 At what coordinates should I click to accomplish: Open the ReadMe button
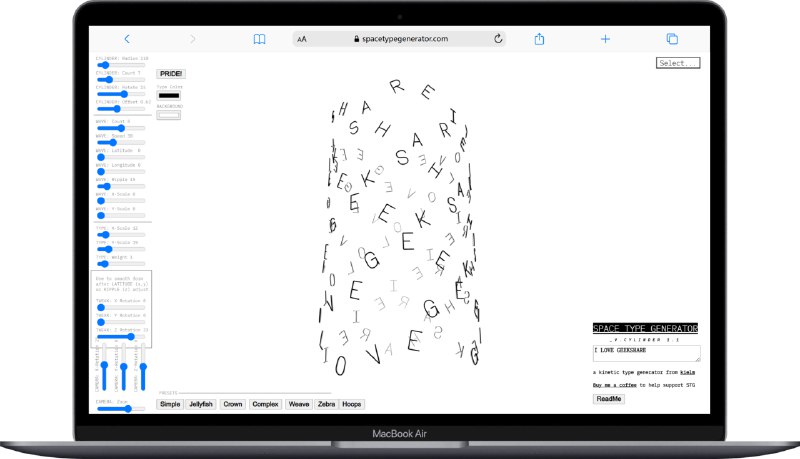pyautogui.click(x=608, y=399)
